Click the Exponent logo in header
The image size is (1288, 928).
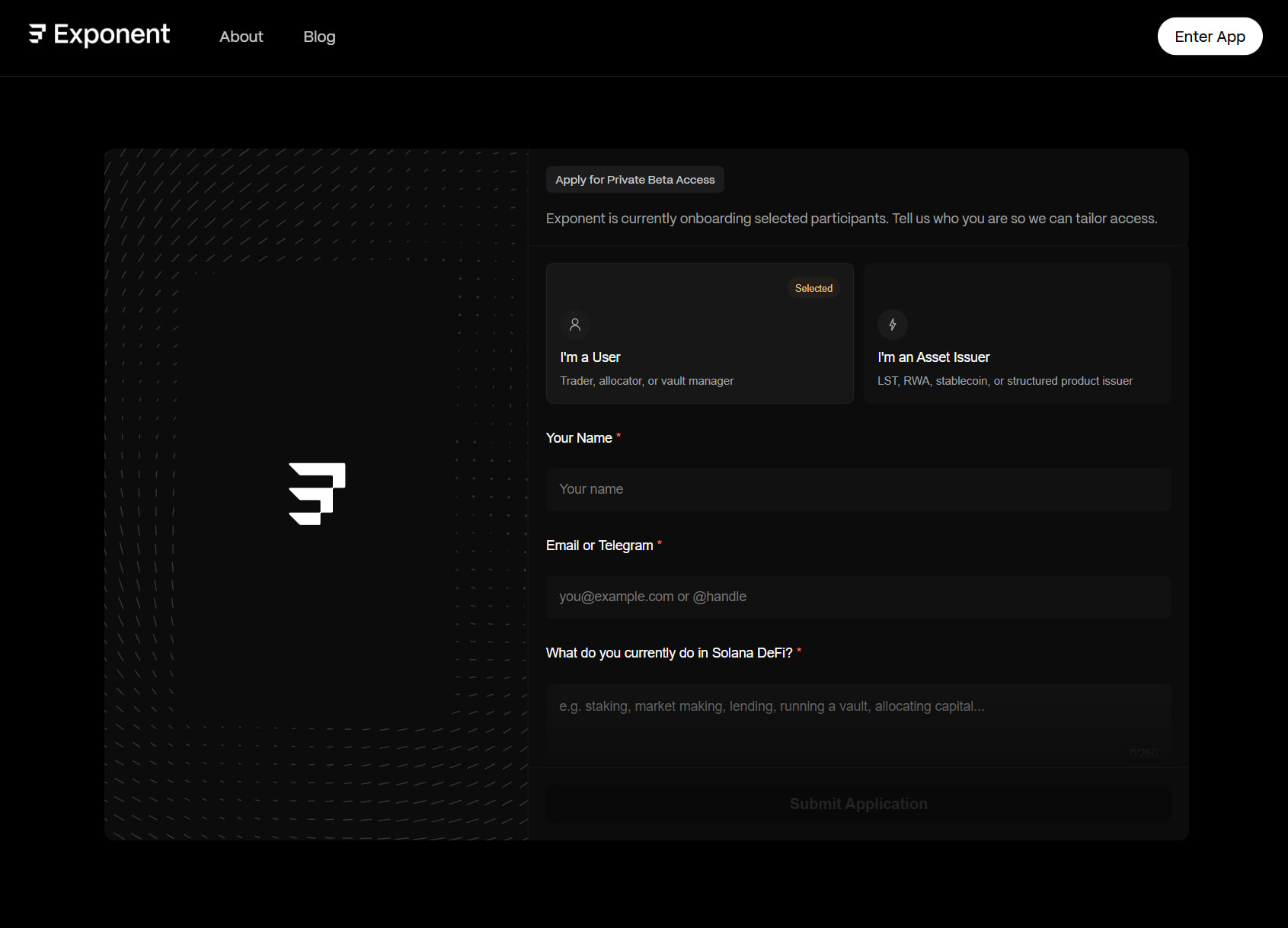click(x=99, y=35)
